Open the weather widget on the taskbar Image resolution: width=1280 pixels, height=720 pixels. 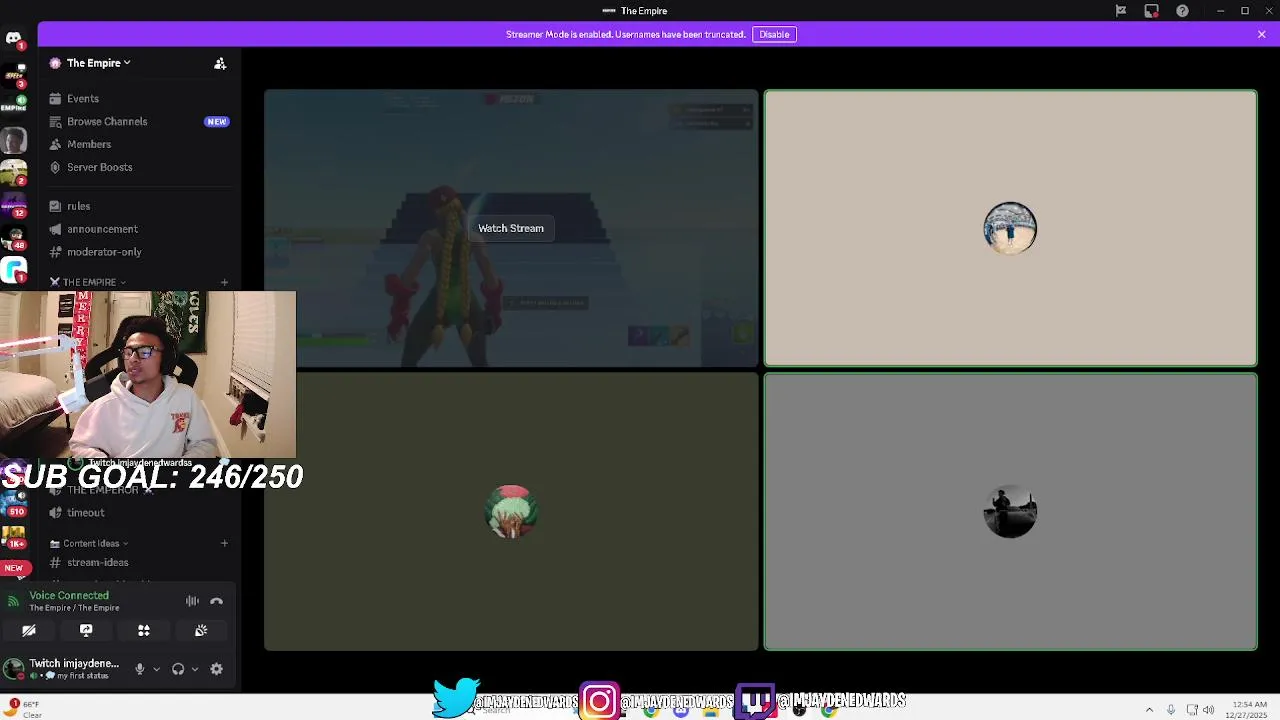25,709
